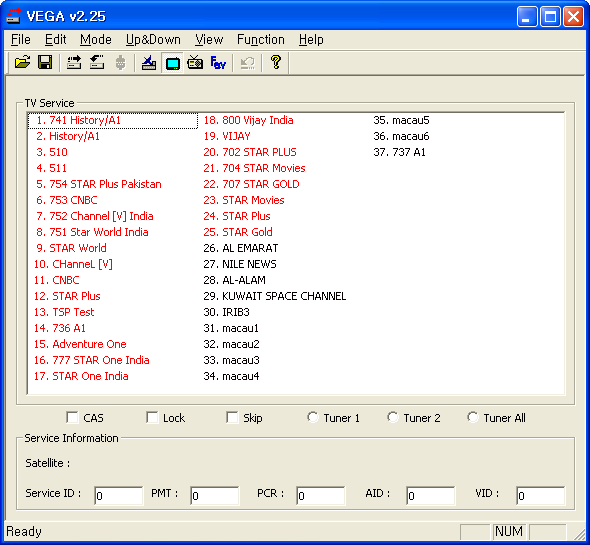Select channel 5. 754 STAR Plus Pakistan
Image resolution: width=590 pixels, height=545 pixels.
click(99, 184)
